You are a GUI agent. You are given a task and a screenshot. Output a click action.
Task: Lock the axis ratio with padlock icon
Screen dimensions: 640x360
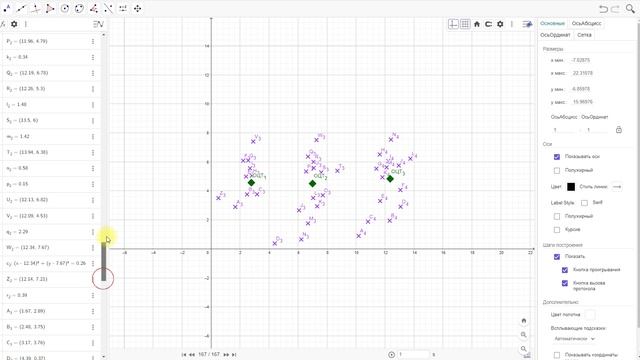[x=619, y=130]
